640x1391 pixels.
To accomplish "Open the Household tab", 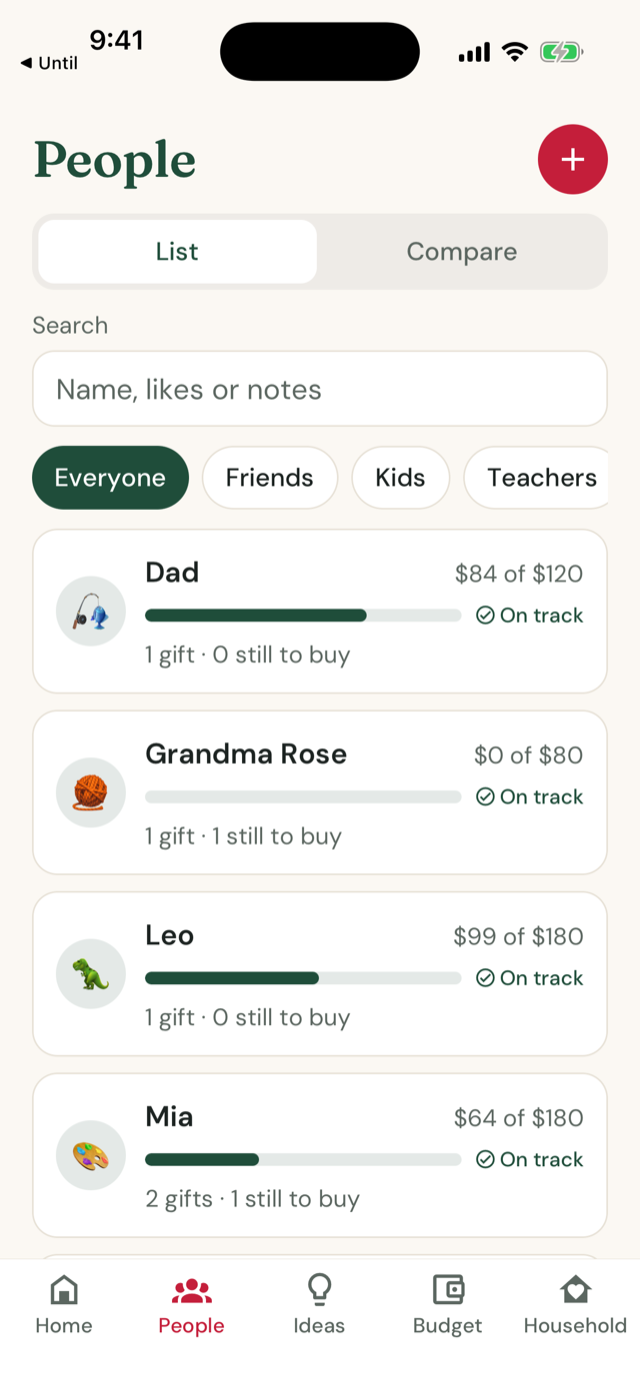I will [575, 1305].
